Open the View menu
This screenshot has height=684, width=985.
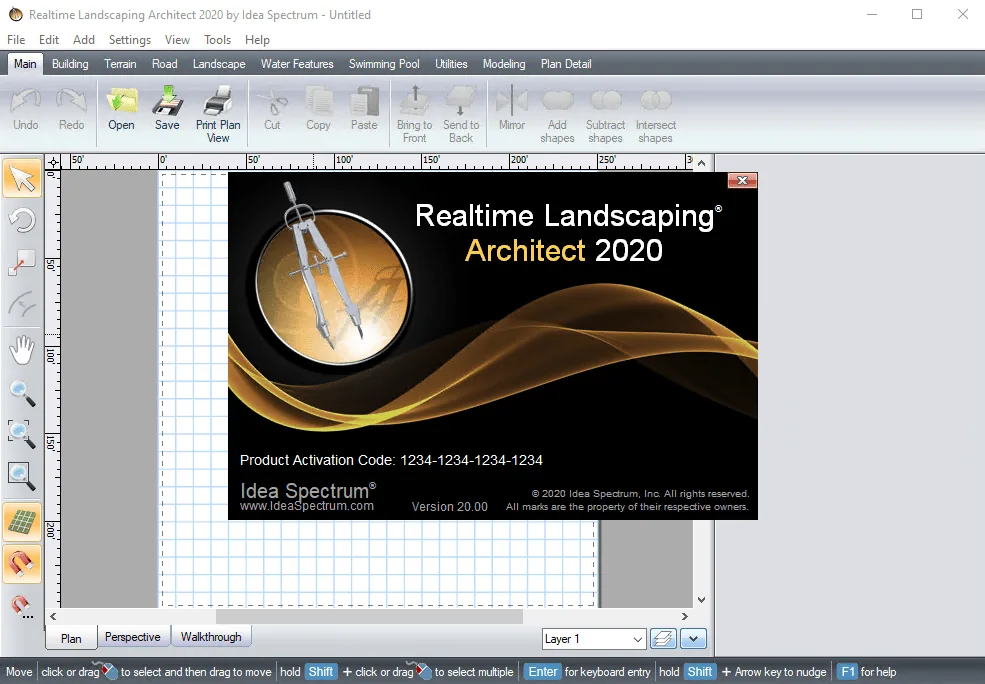click(x=177, y=40)
